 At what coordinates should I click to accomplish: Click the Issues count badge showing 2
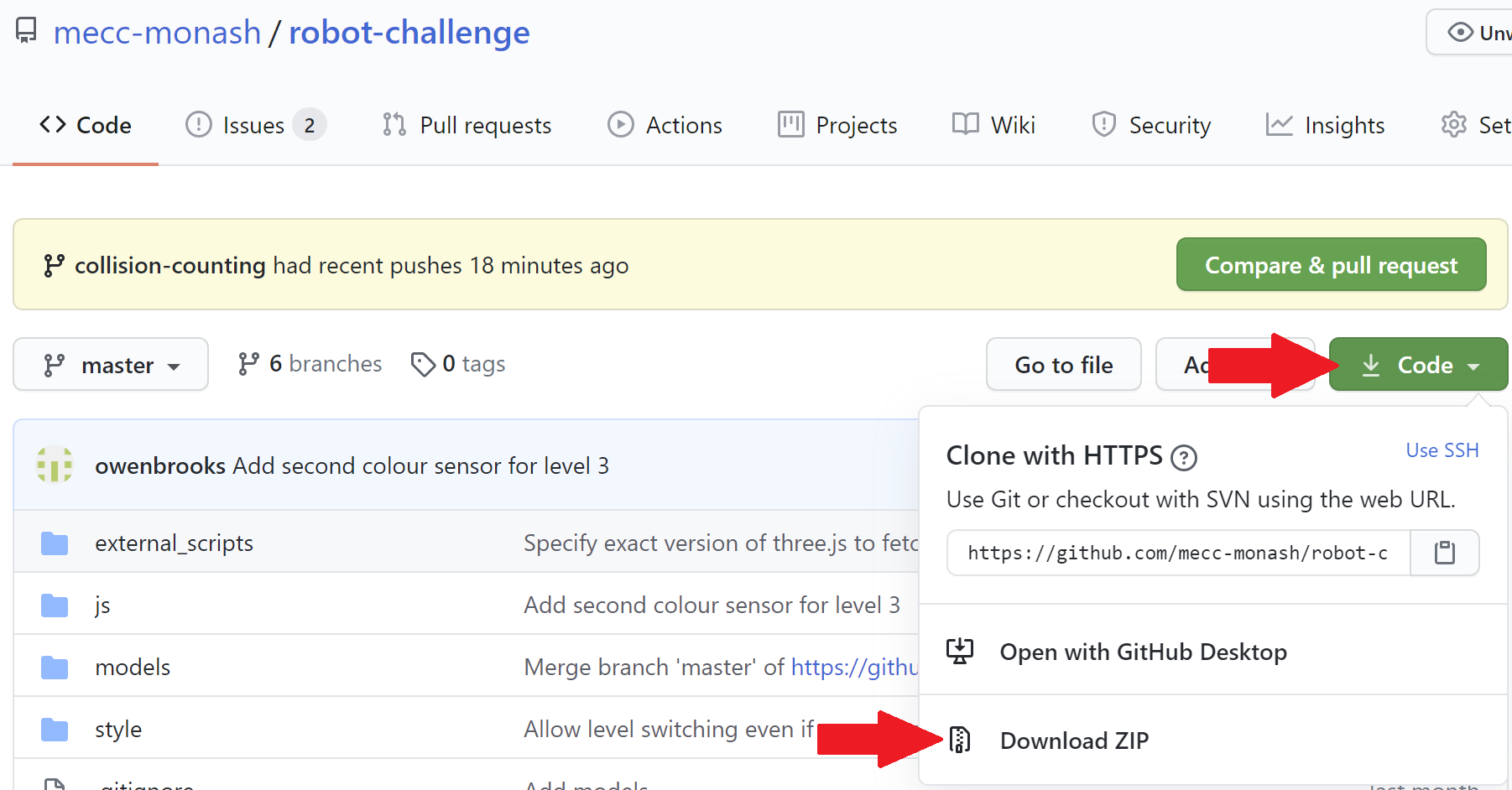pyautogui.click(x=310, y=125)
